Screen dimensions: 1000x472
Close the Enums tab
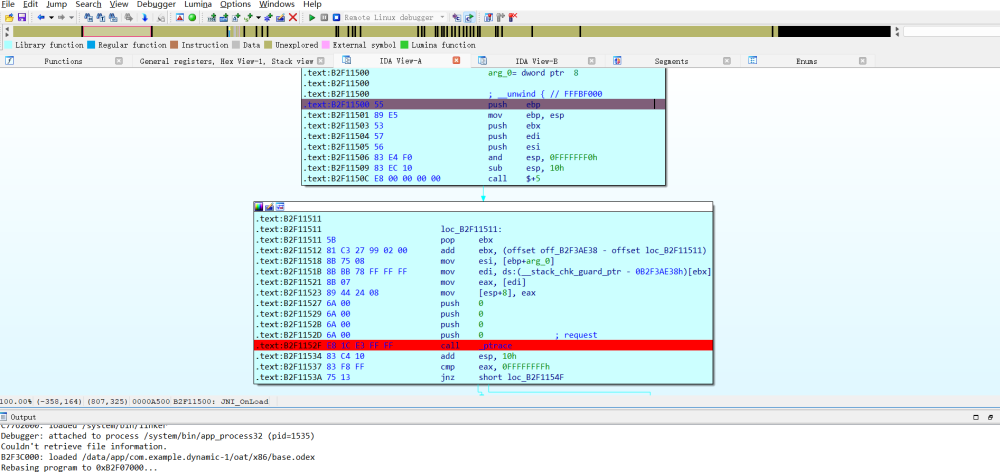pyautogui.click(x=862, y=61)
